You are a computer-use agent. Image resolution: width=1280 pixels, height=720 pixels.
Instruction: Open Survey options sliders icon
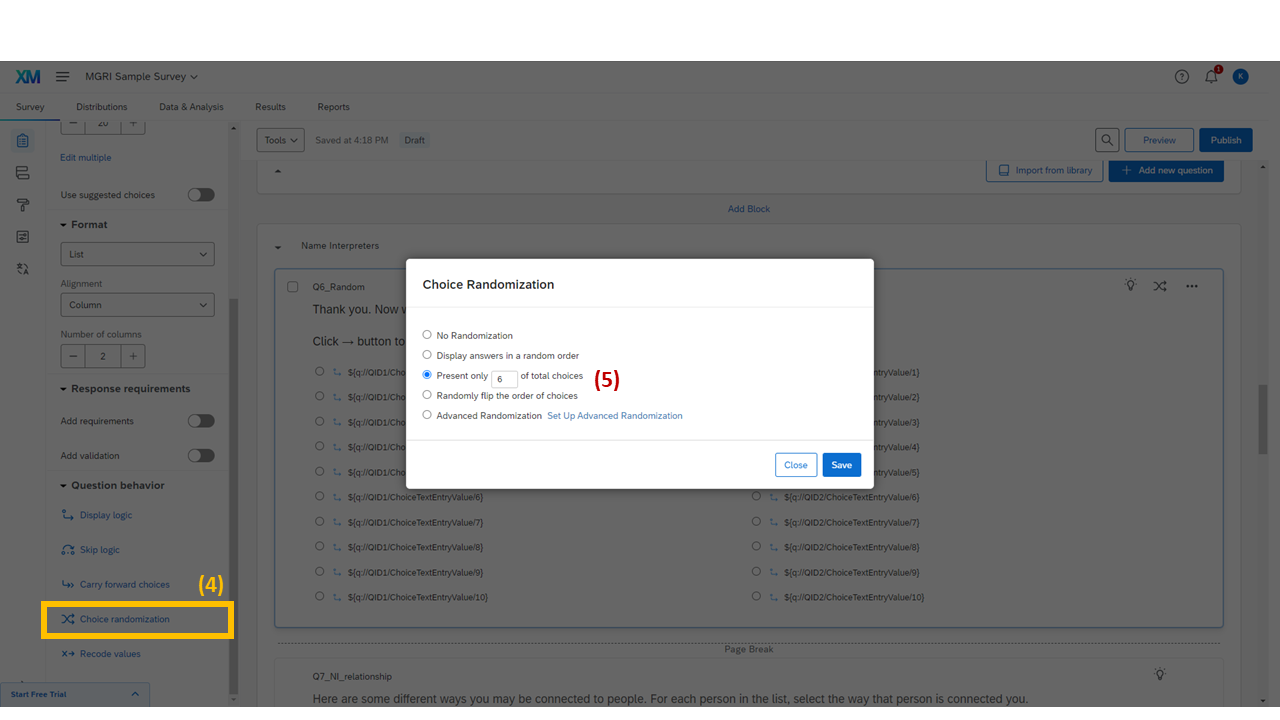(22, 236)
